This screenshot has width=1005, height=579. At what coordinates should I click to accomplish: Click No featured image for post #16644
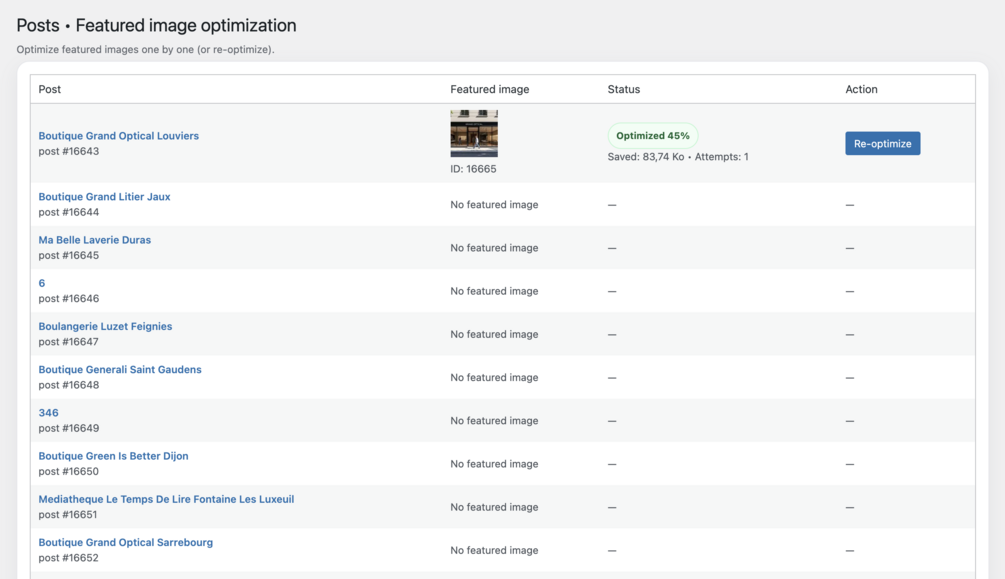pyautogui.click(x=494, y=205)
